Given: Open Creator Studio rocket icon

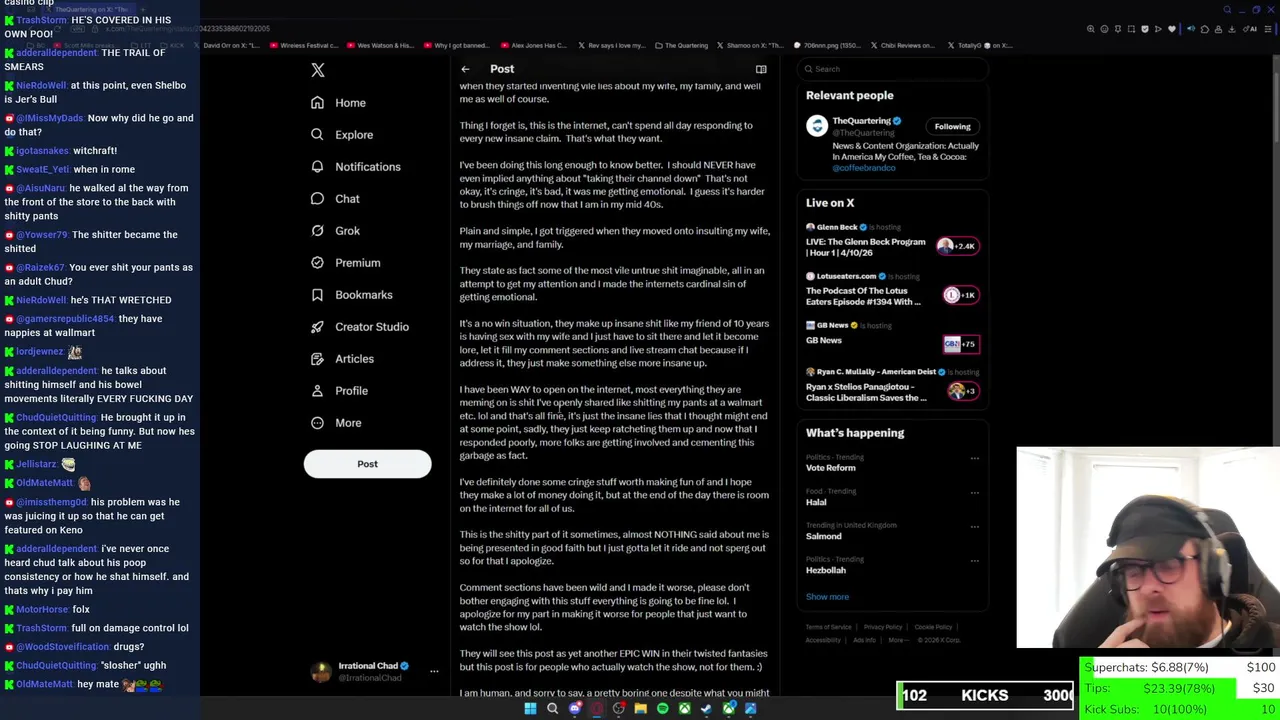Looking at the screenshot, I should pyautogui.click(x=317, y=327).
